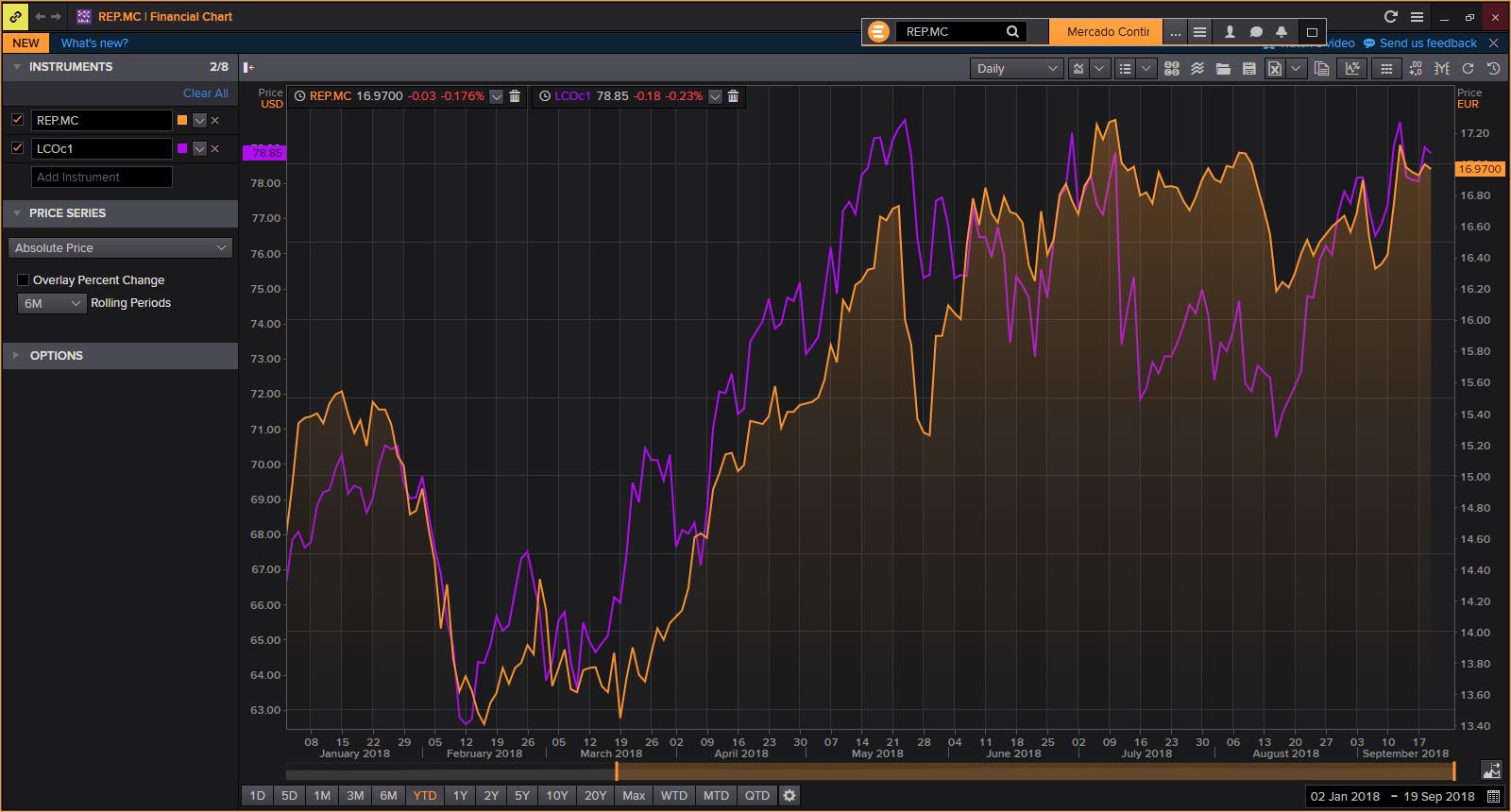Open the Daily interval dropdown

pos(1017,68)
